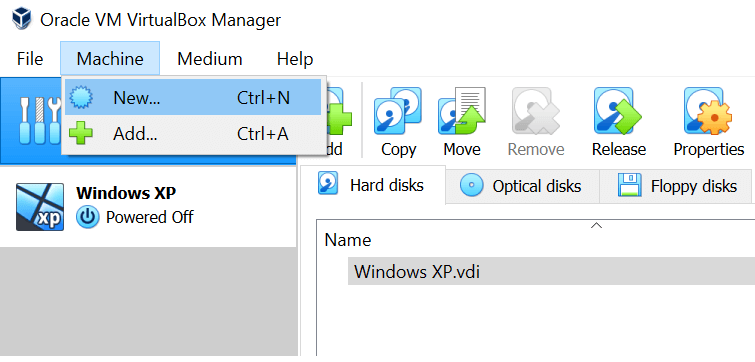Click the Release disk toolbar icon
Viewport: 755px width, 362px height.
pyautogui.click(x=618, y=112)
